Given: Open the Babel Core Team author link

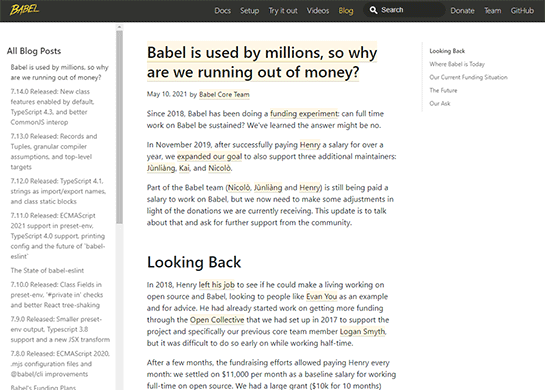Looking at the screenshot, I should click(224, 95).
